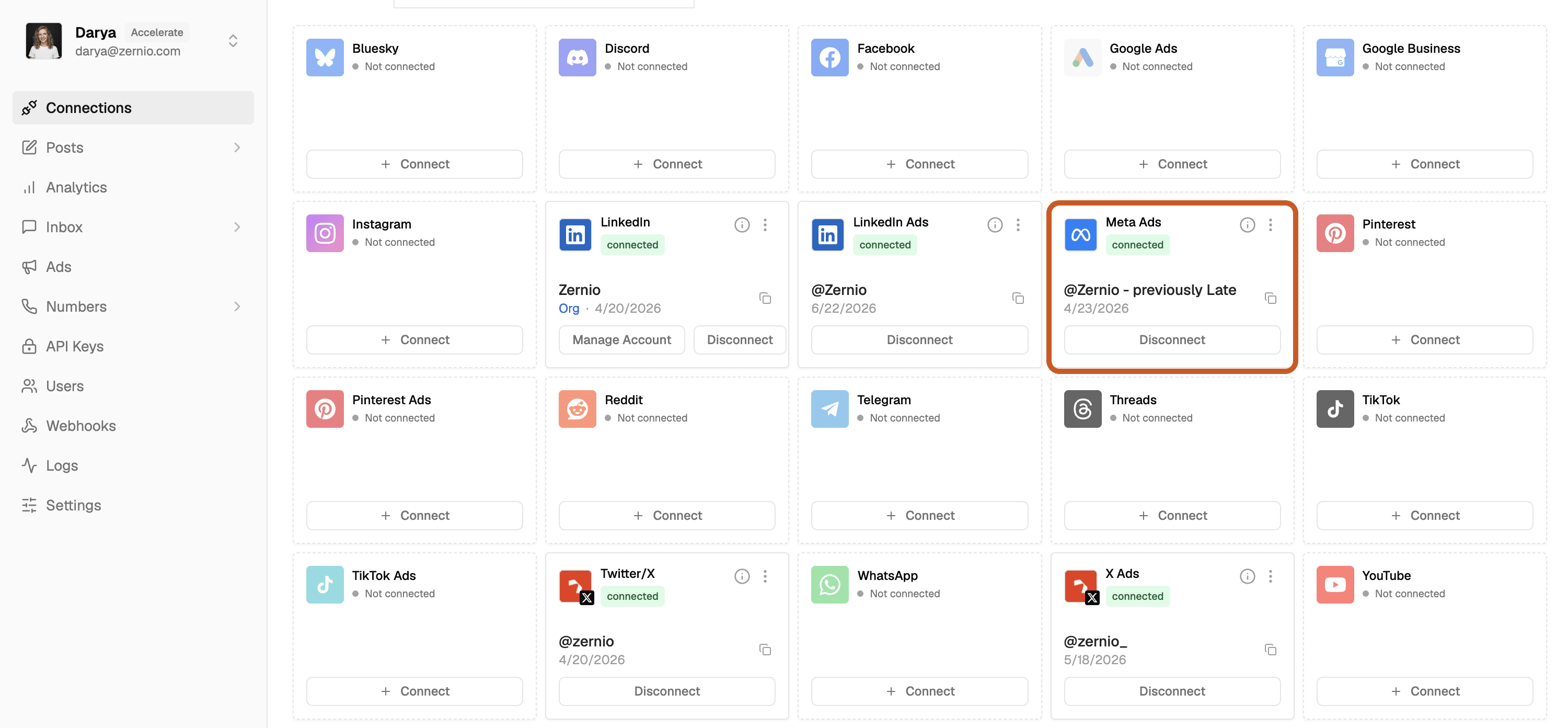Open Logs in the sidebar
The image size is (1568, 728).
click(x=133, y=465)
